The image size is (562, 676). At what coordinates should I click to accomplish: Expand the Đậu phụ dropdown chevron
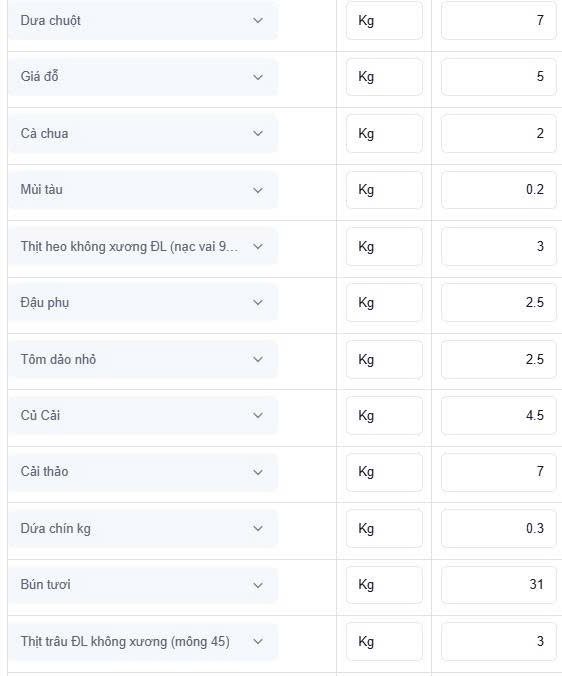tap(258, 303)
